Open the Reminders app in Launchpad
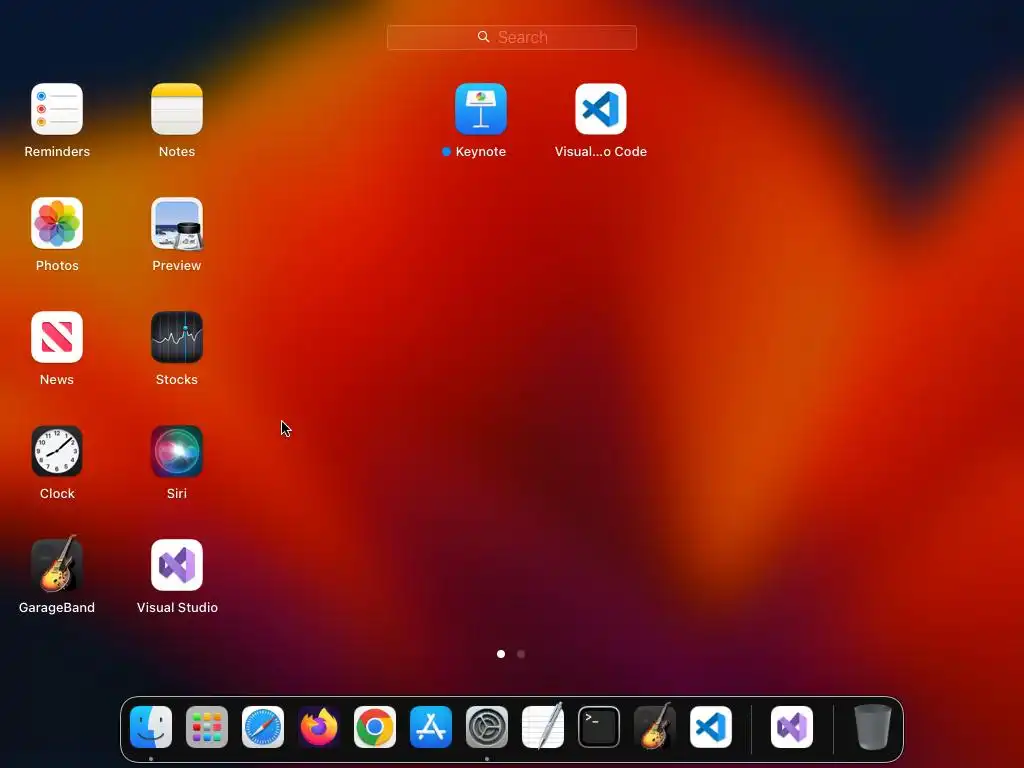 [57, 109]
